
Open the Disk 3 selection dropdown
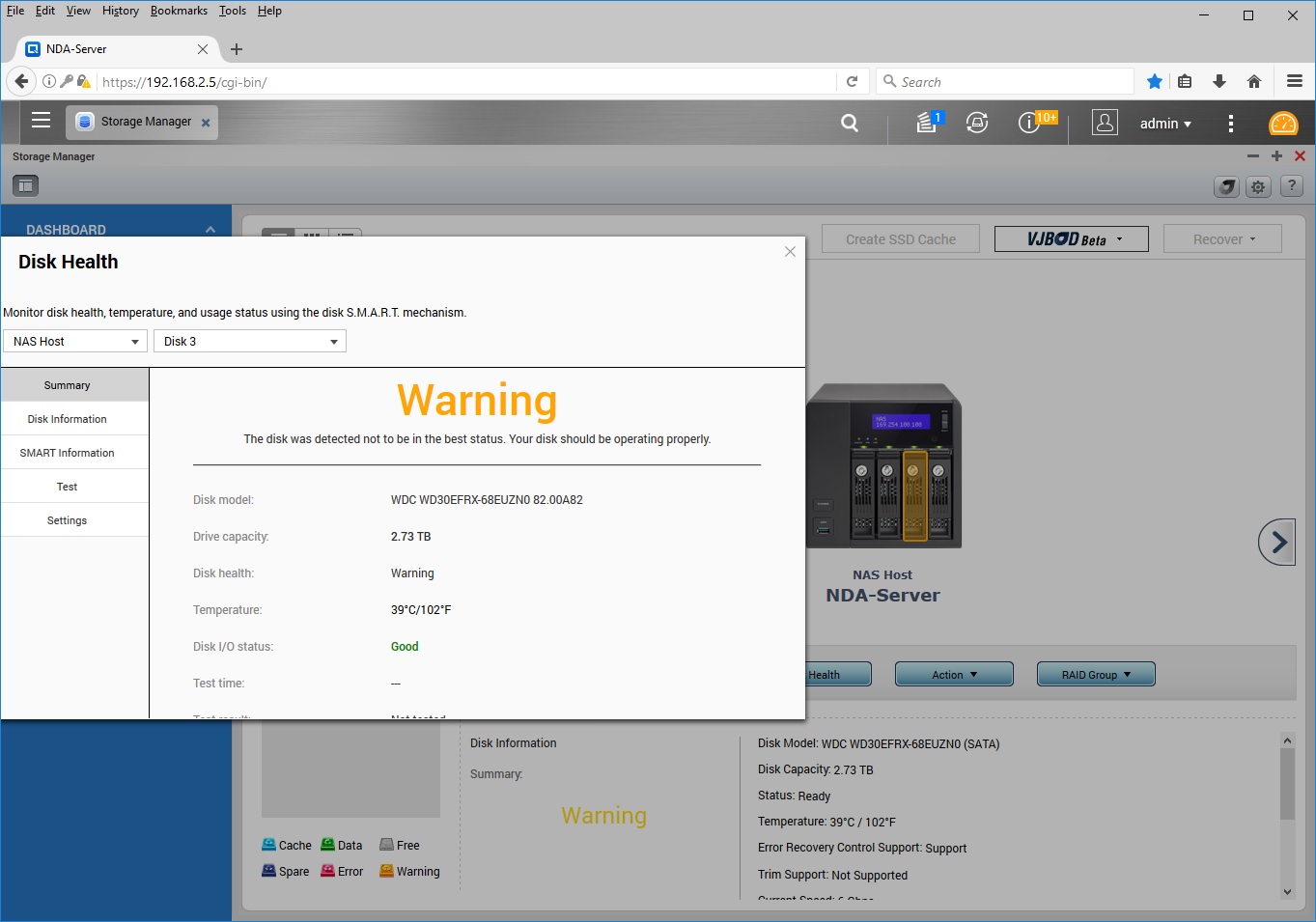click(250, 341)
